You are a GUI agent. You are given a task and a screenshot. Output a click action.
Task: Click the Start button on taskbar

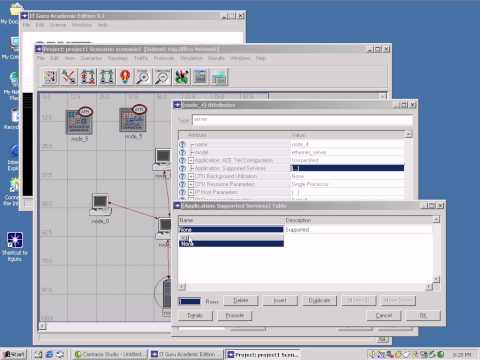(14, 354)
